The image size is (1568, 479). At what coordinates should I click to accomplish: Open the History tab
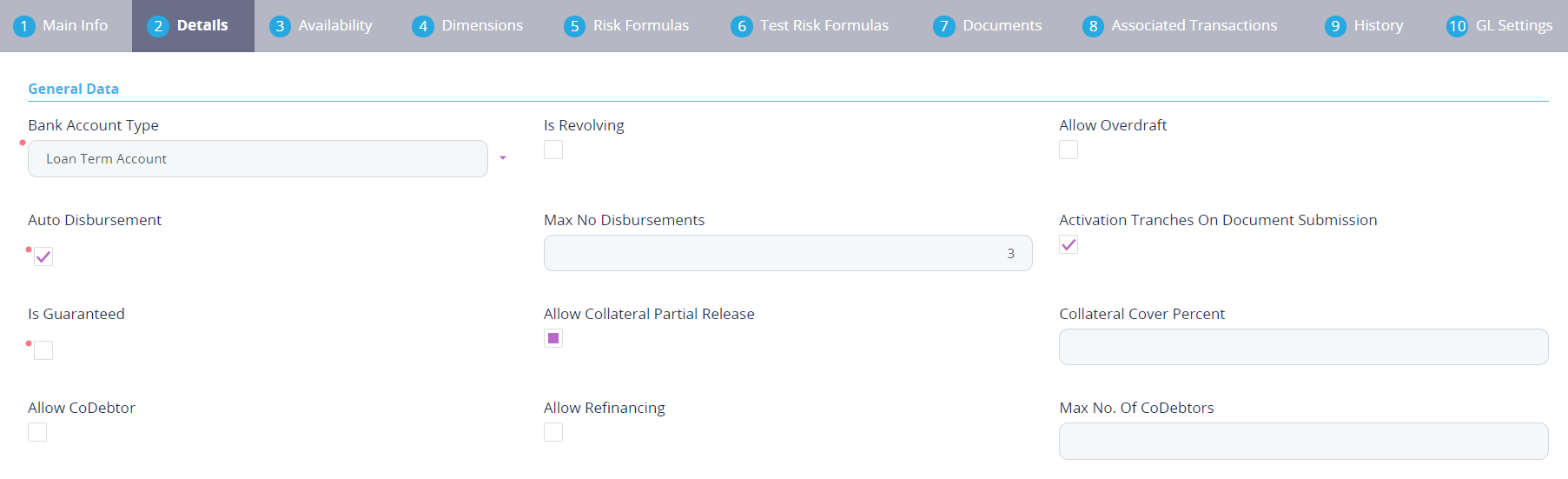point(1365,26)
